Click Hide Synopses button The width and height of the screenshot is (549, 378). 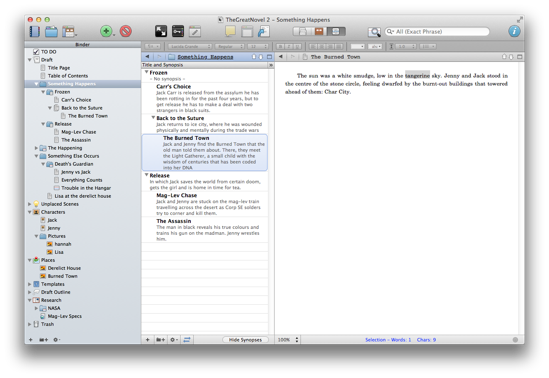click(245, 340)
